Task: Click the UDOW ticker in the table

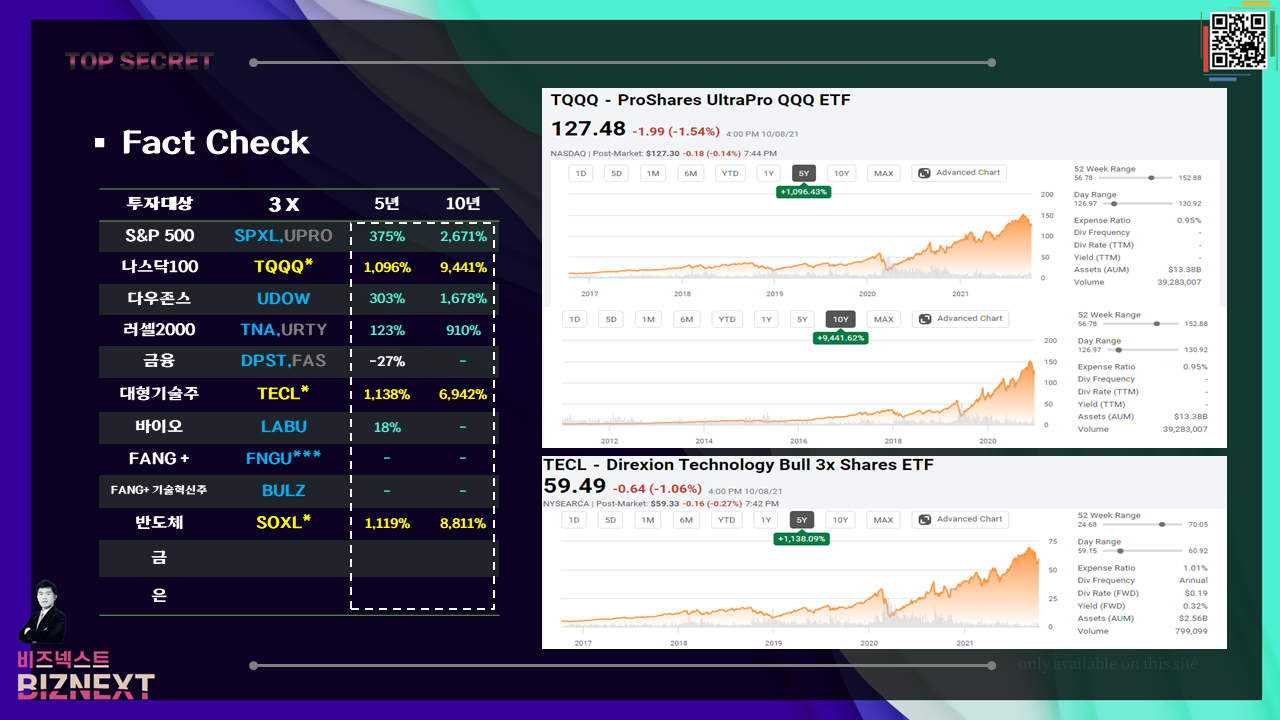Action: coord(283,298)
